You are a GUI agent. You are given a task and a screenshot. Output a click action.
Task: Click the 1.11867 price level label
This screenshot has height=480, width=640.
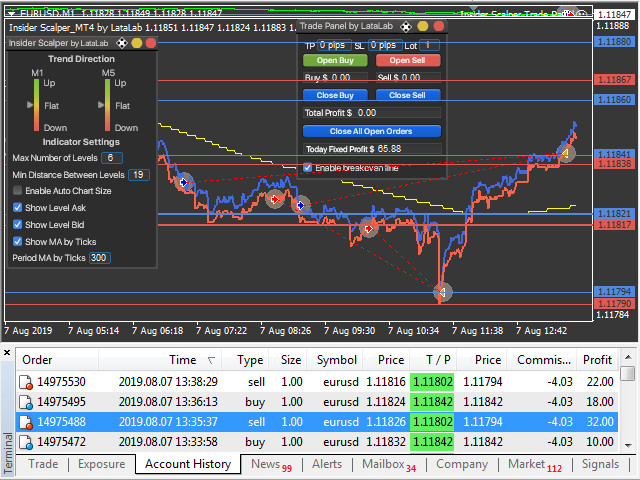point(614,80)
